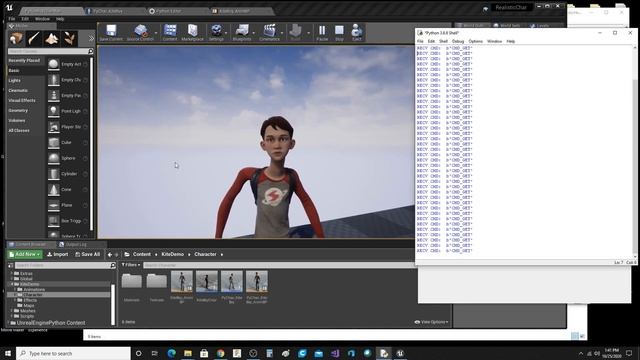Pause the running simulation
The image size is (640, 360).
pos(322,32)
